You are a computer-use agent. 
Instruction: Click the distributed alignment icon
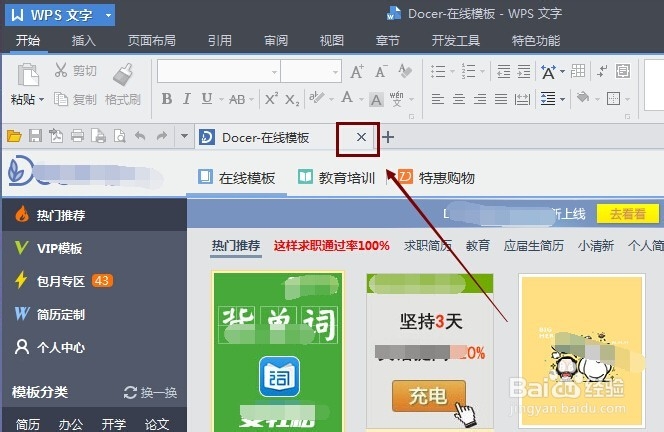point(522,99)
